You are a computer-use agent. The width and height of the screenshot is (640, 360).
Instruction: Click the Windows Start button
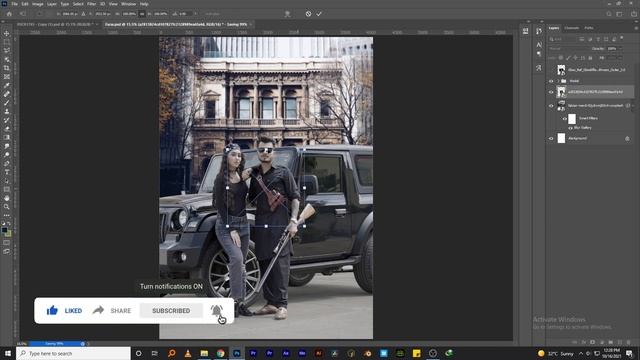(8, 353)
